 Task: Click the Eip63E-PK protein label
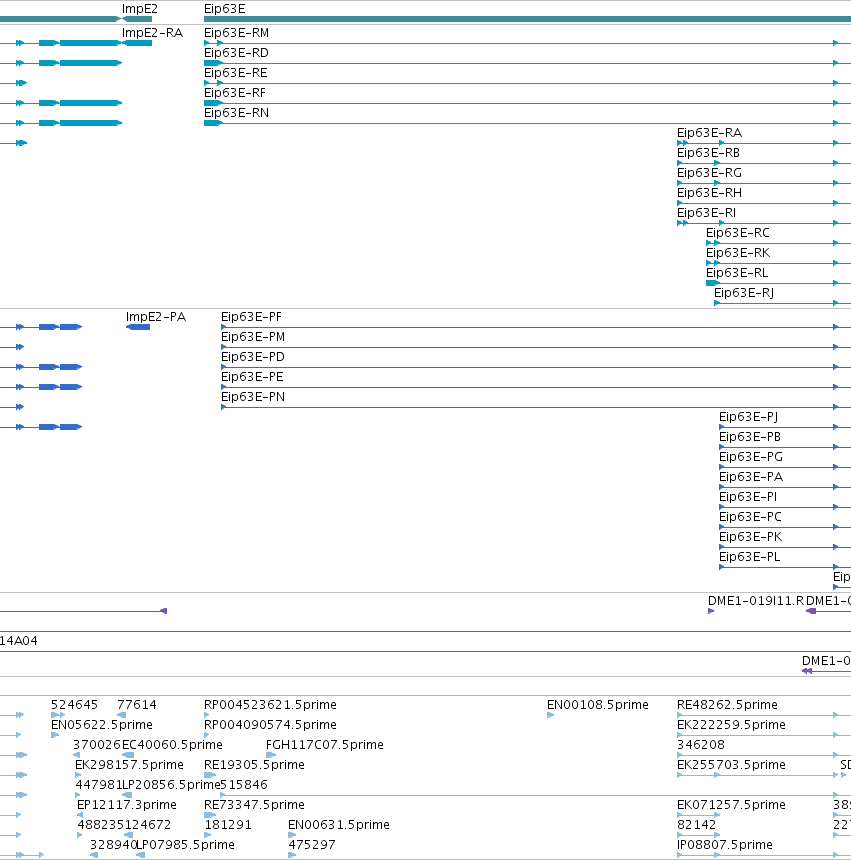750,537
